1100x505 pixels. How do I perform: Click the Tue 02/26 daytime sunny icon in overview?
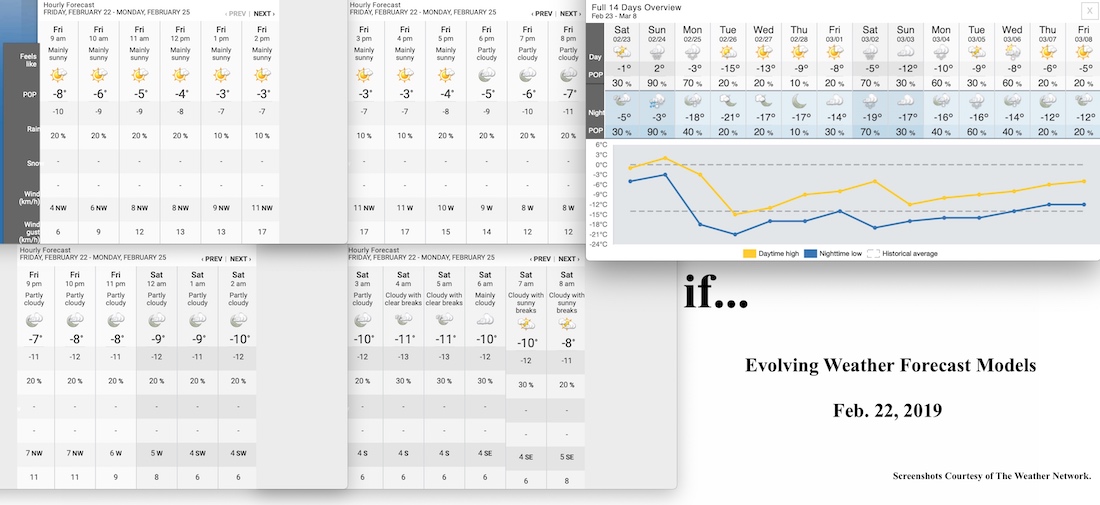point(727,52)
